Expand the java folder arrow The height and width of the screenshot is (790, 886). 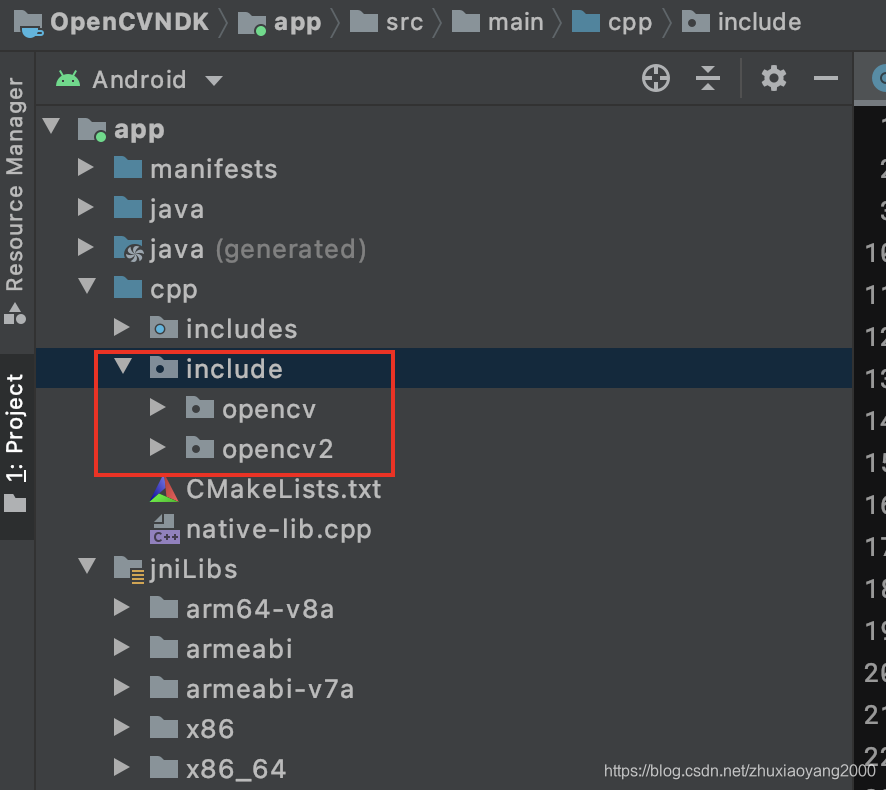point(86,207)
